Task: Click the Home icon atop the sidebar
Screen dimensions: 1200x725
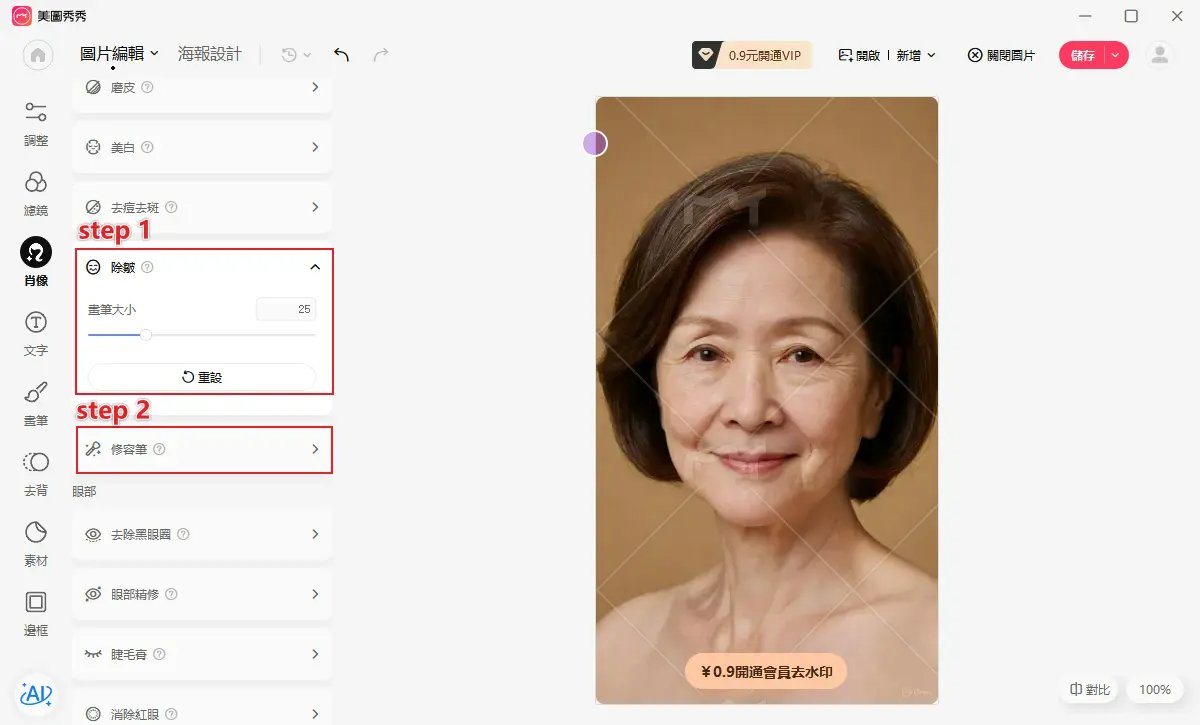Action: coord(37,55)
